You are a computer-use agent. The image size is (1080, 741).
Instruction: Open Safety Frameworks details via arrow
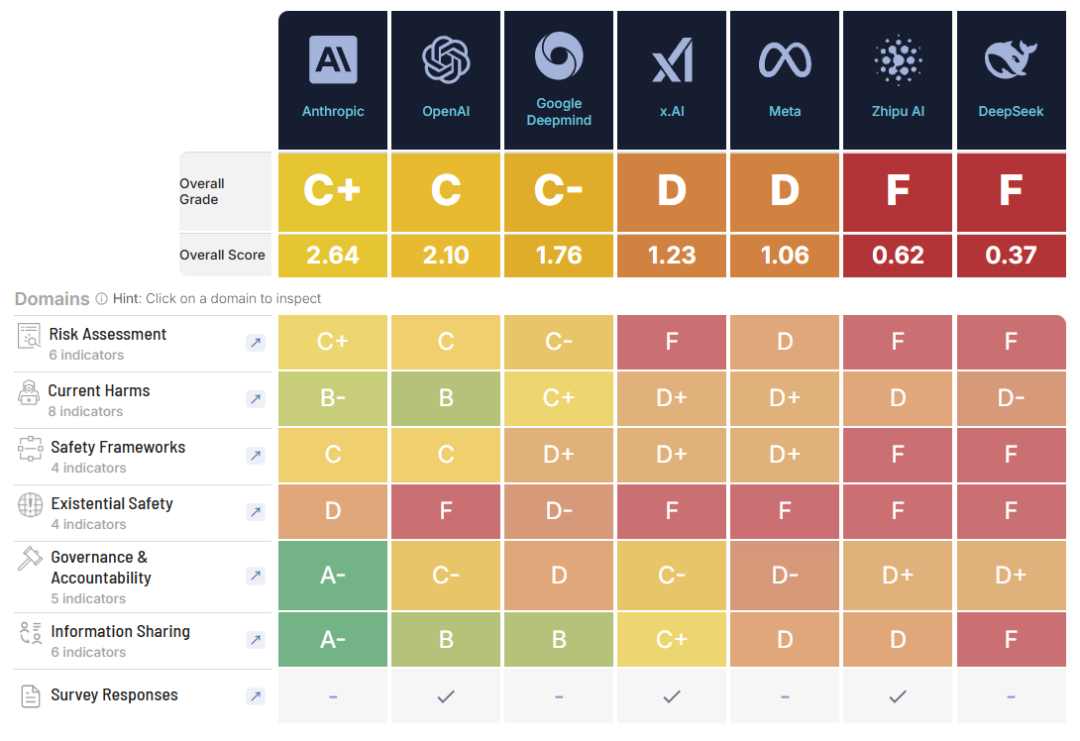pyautogui.click(x=255, y=456)
